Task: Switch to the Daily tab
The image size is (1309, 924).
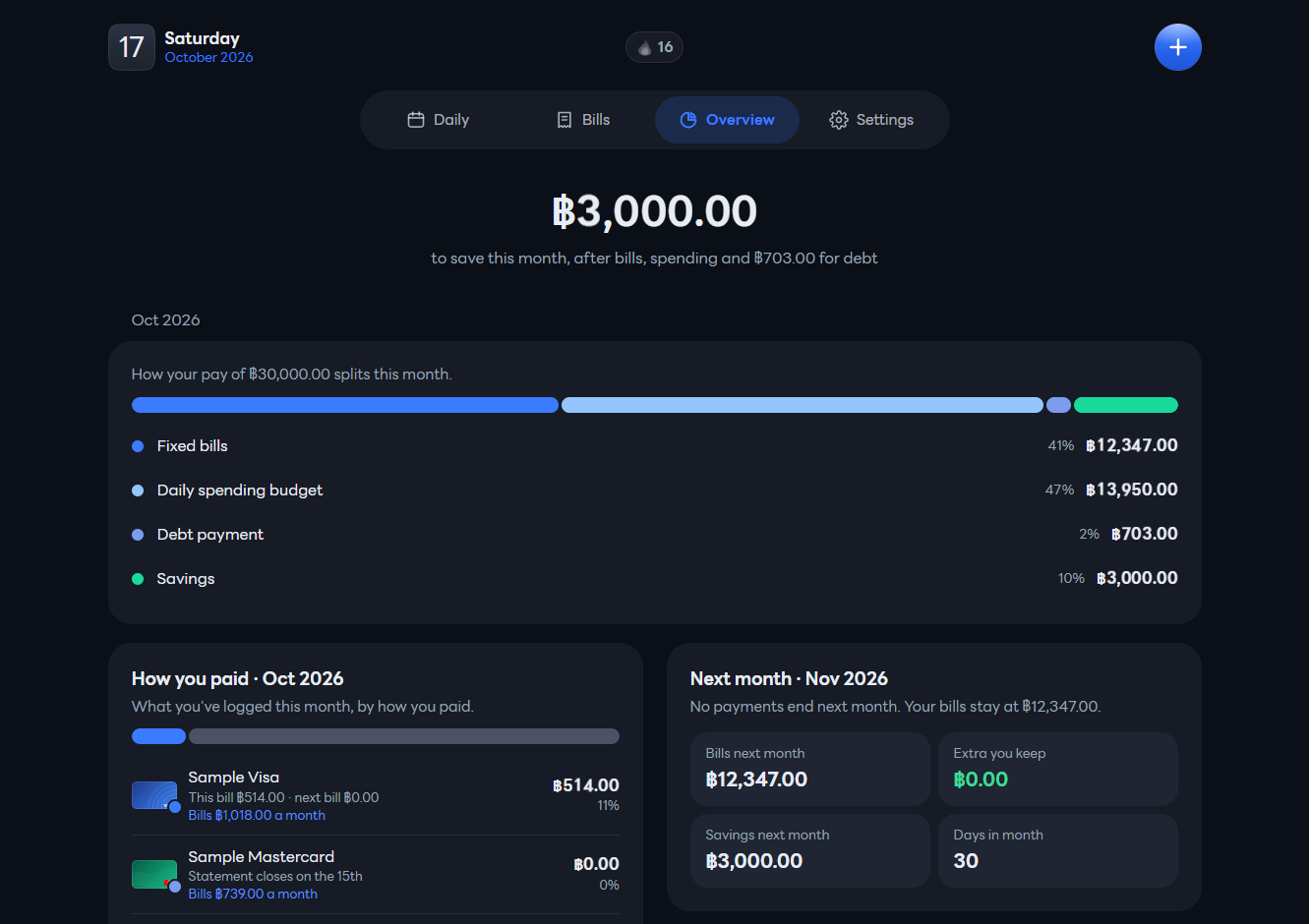Action: point(439,120)
